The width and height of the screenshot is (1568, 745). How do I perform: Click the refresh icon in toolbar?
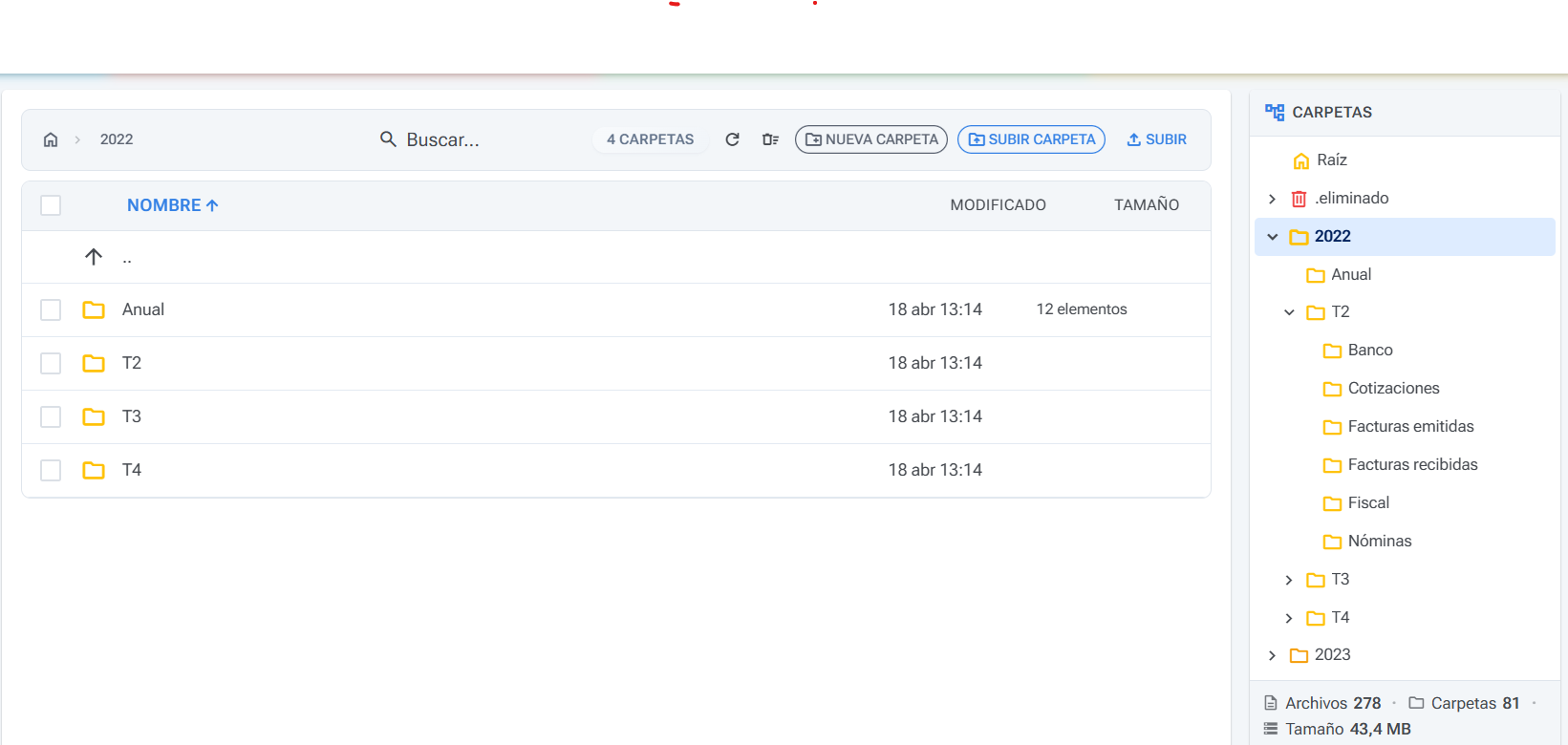[x=733, y=139]
